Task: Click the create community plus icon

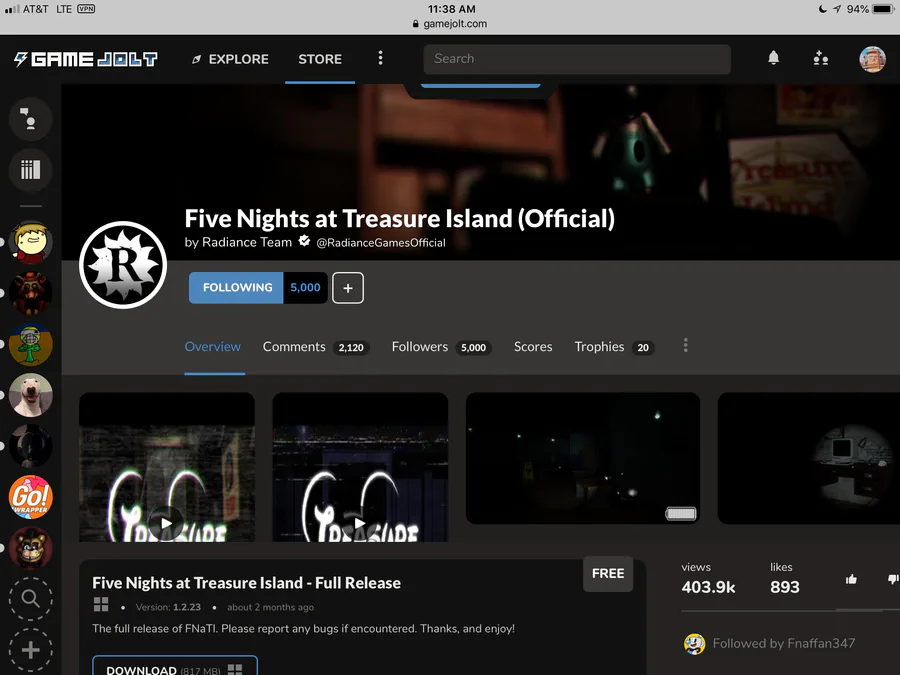Action: pyautogui.click(x=30, y=650)
